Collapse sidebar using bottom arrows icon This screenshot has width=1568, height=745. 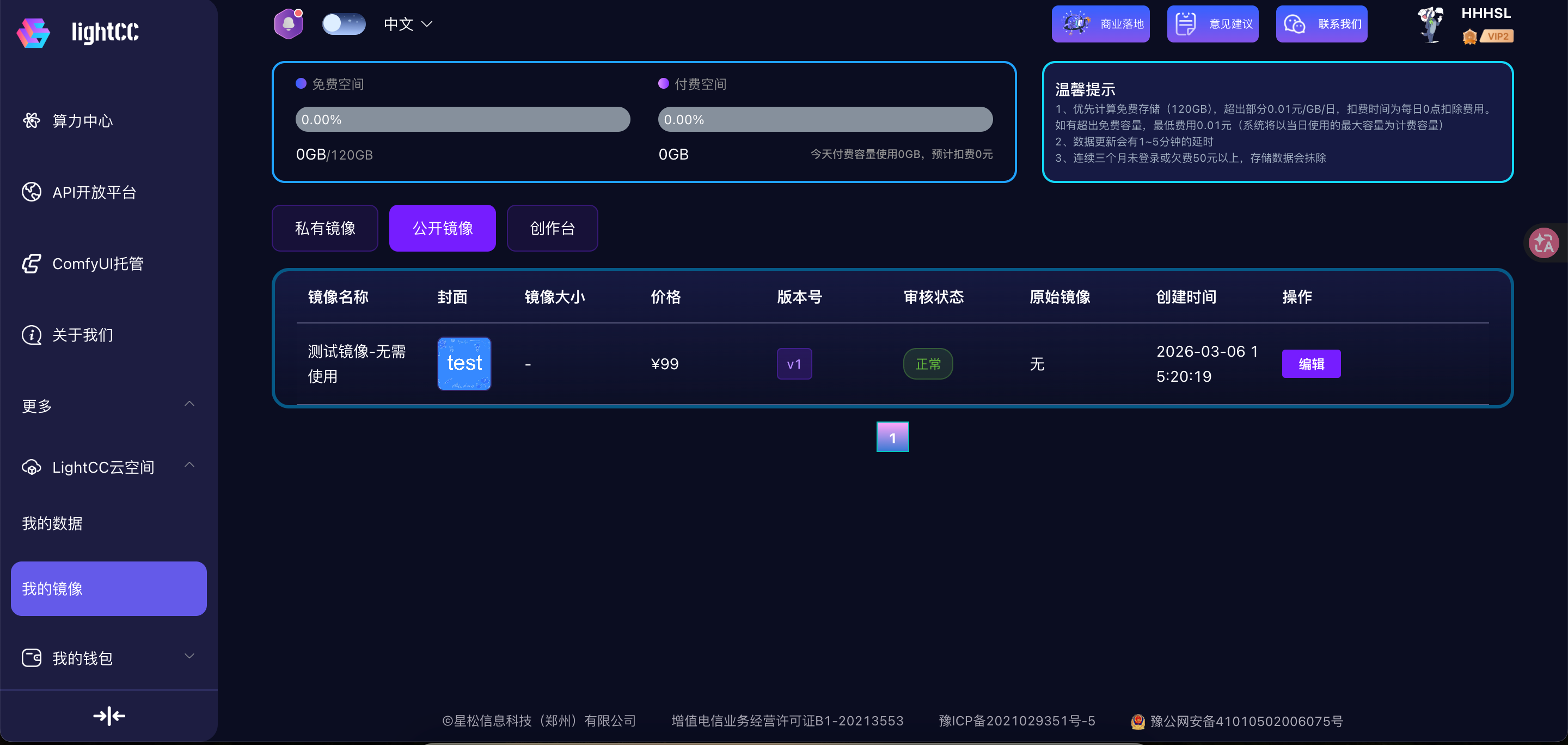[109, 716]
